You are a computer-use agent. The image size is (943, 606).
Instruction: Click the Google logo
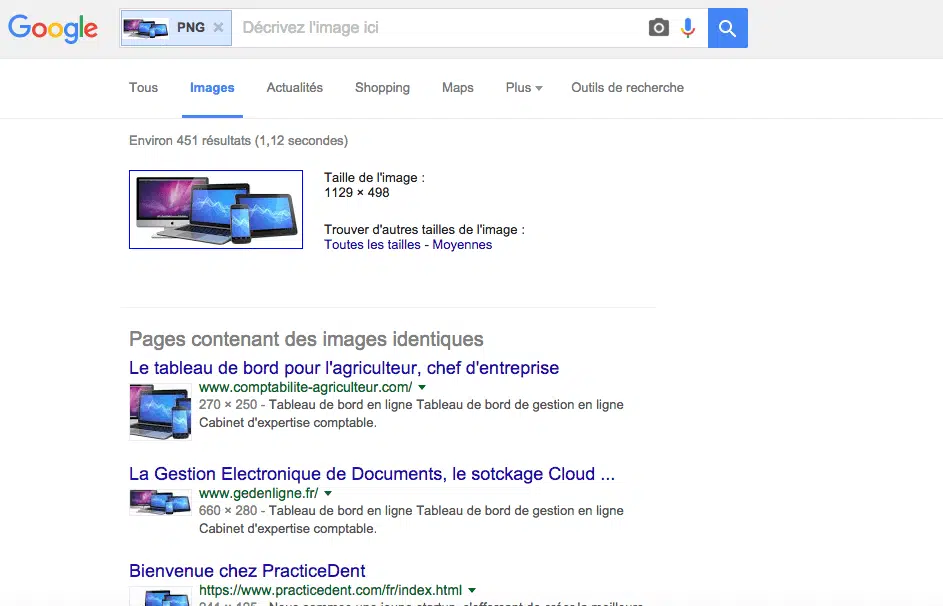click(53, 28)
